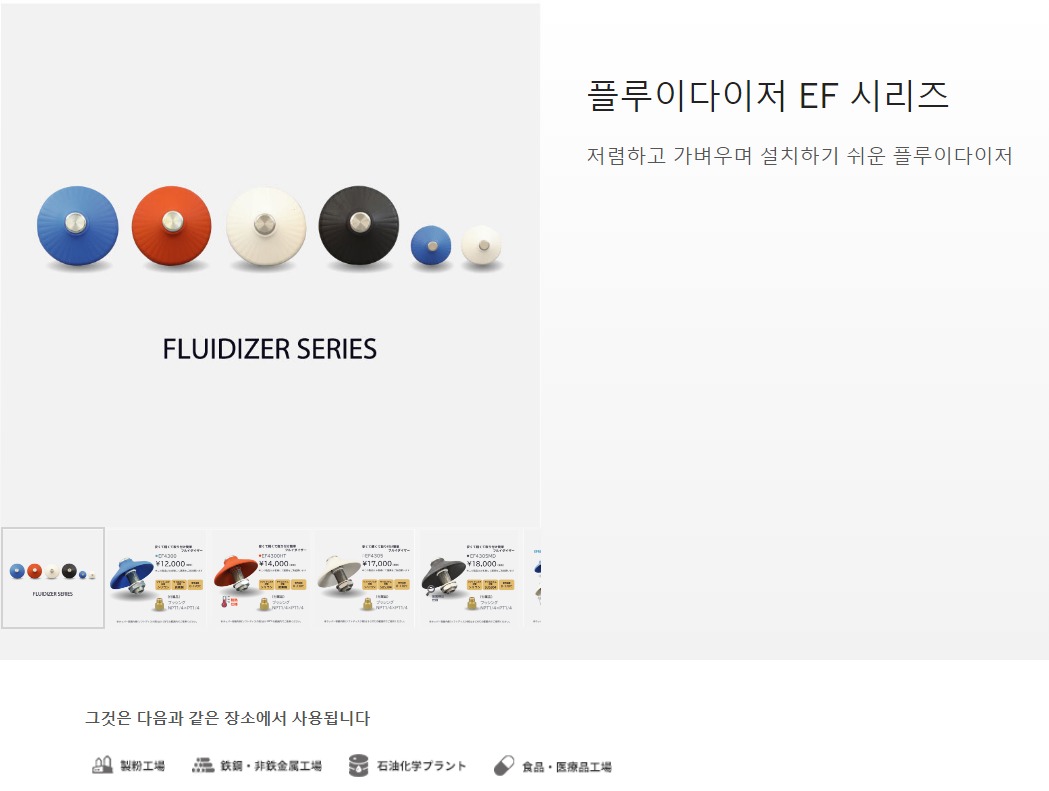Click the small blue fluidizer disc
Image resolution: width=1049 pixels, height=791 pixels.
pos(431,246)
